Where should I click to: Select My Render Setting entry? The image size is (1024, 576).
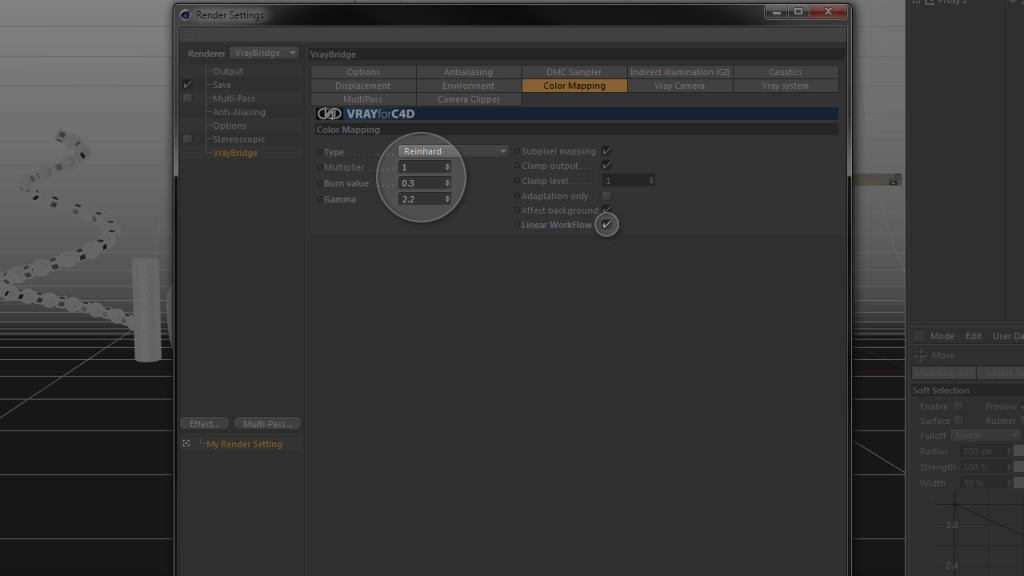[244, 444]
